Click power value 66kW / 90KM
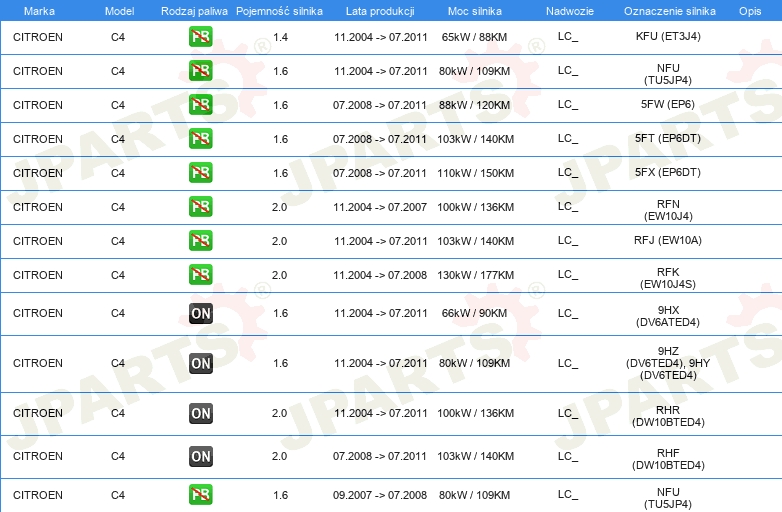The width and height of the screenshot is (782, 512). (x=474, y=313)
